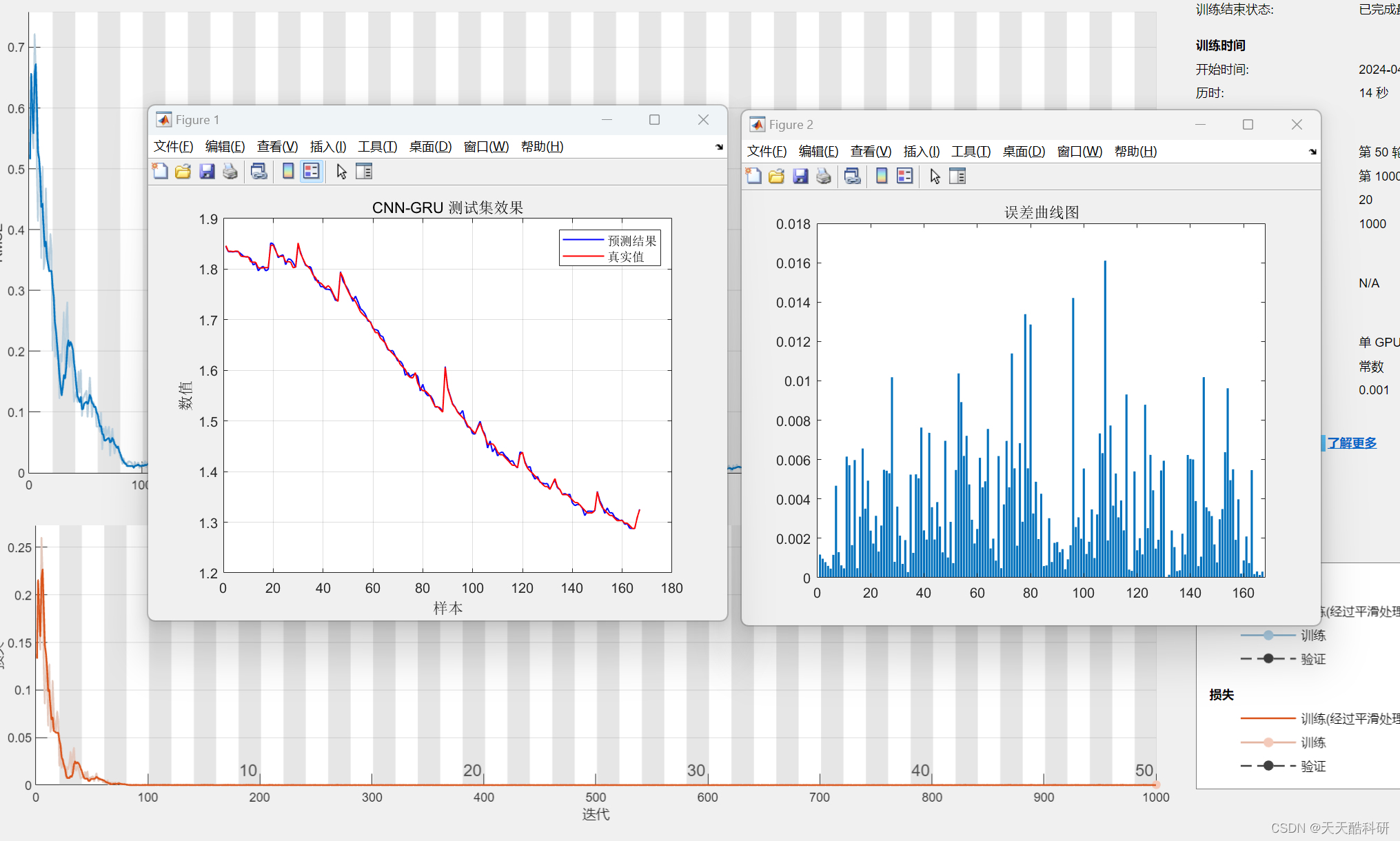Image resolution: width=1400 pixels, height=841 pixels.
Task: Open the 文件(F) menu in Figure 1
Action: 172,146
